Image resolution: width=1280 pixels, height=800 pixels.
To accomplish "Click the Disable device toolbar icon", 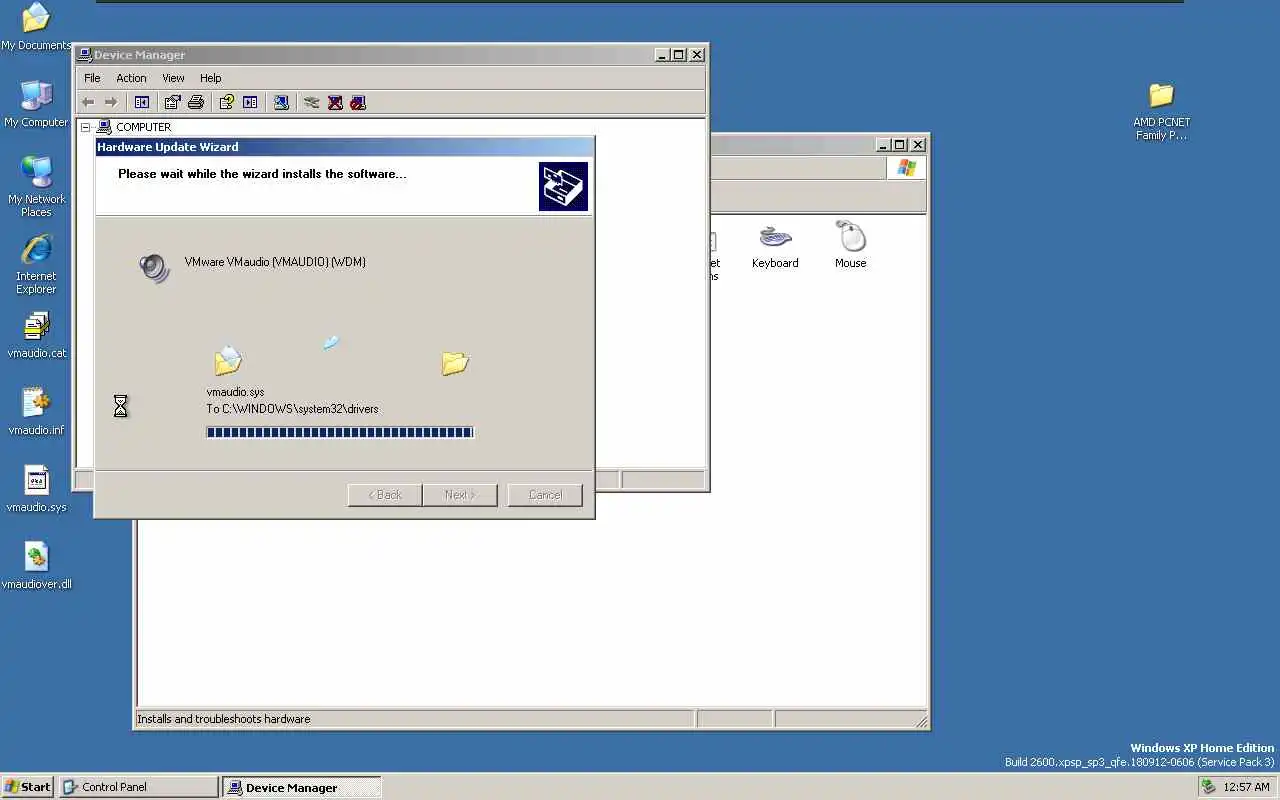I will [x=358, y=102].
